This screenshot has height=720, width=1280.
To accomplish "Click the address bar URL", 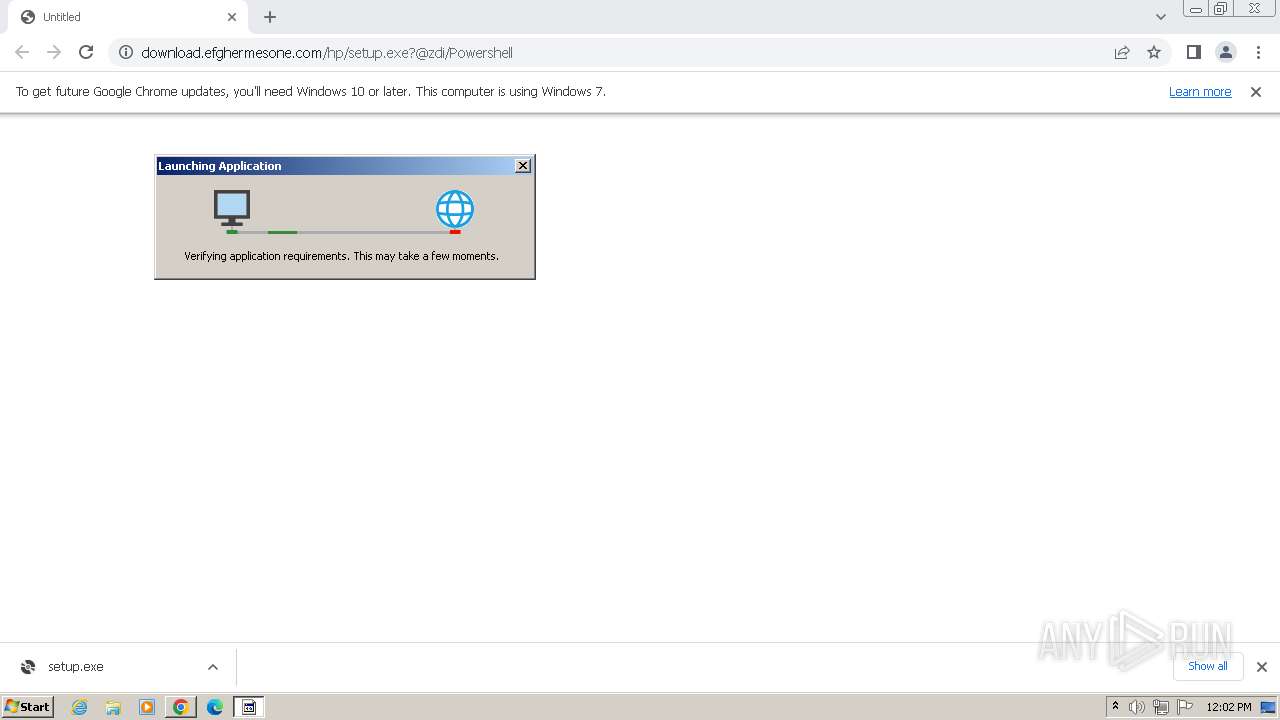I will tap(327, 53).
